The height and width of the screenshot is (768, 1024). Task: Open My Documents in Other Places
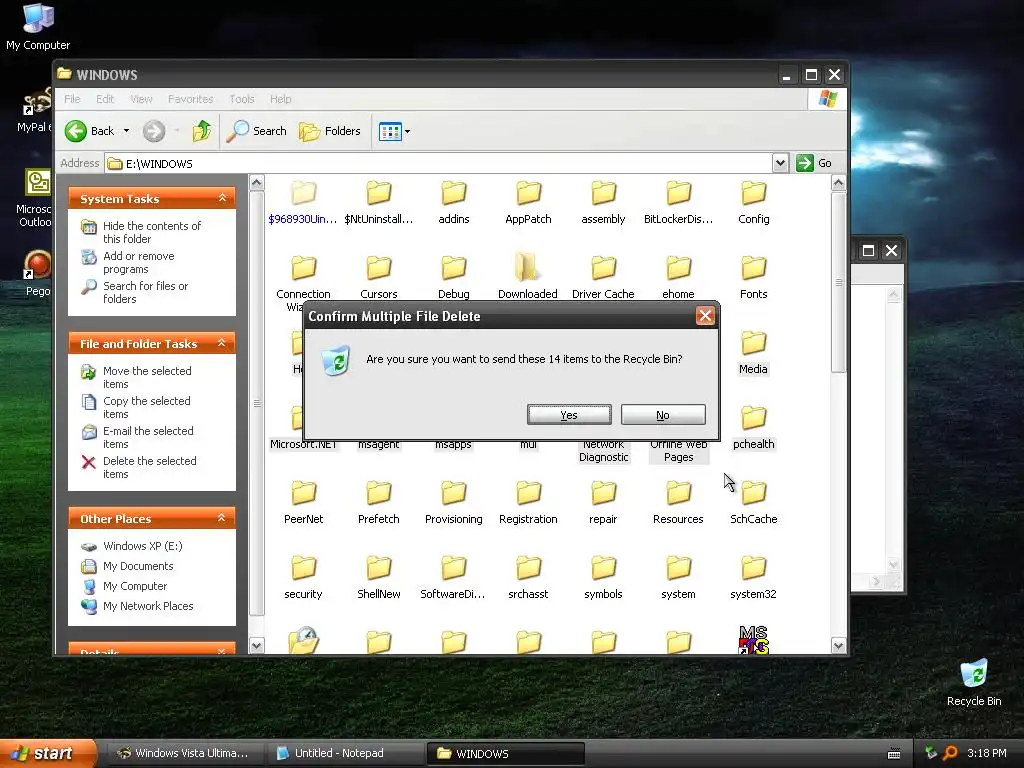138,566
